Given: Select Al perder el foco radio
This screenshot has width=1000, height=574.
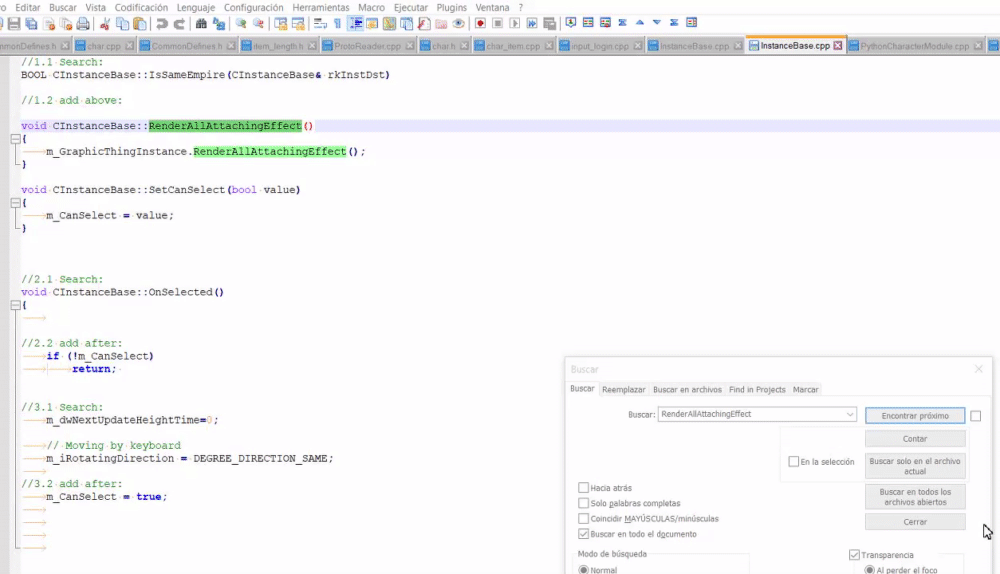Looking at the screenshot, I should [869, 570].
